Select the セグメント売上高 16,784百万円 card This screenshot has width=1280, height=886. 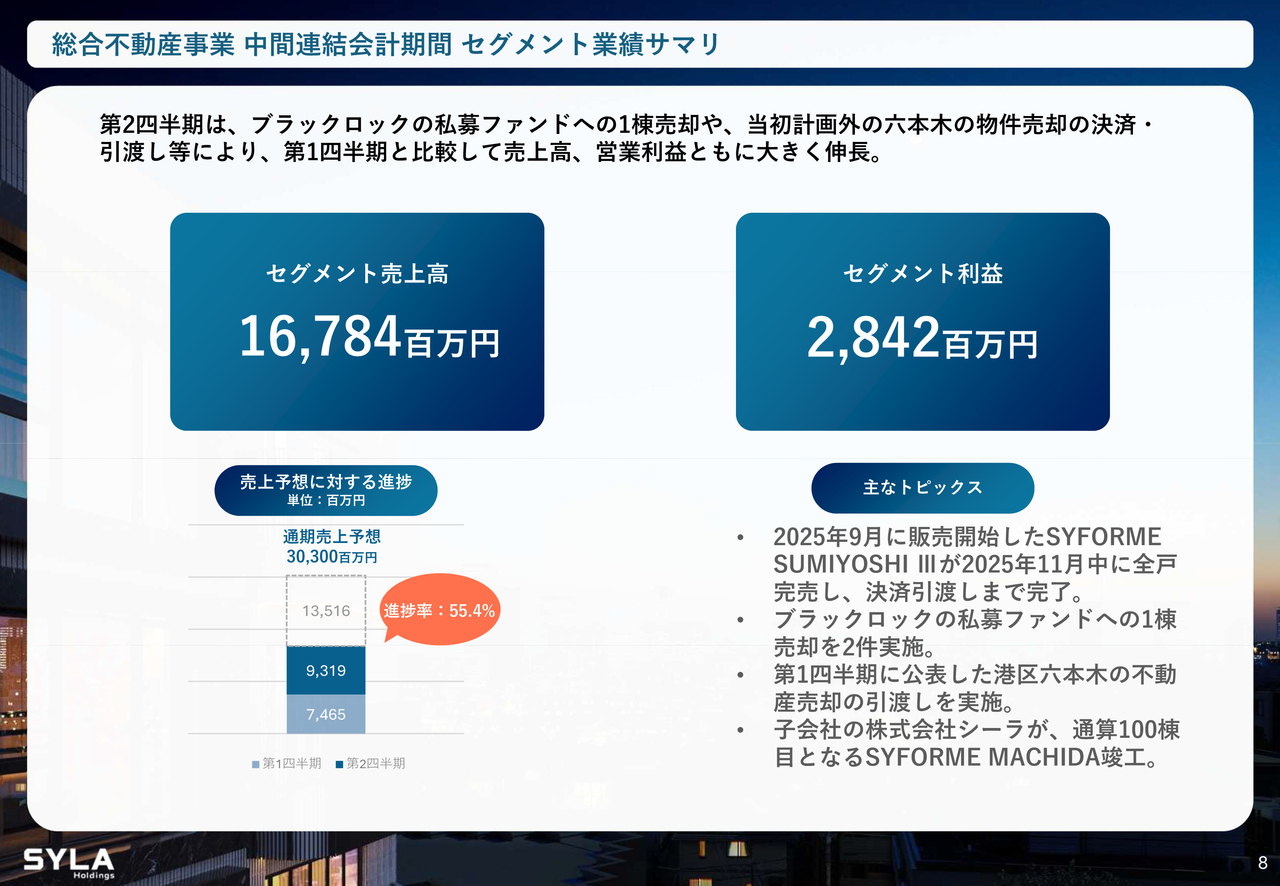point(357,321)
